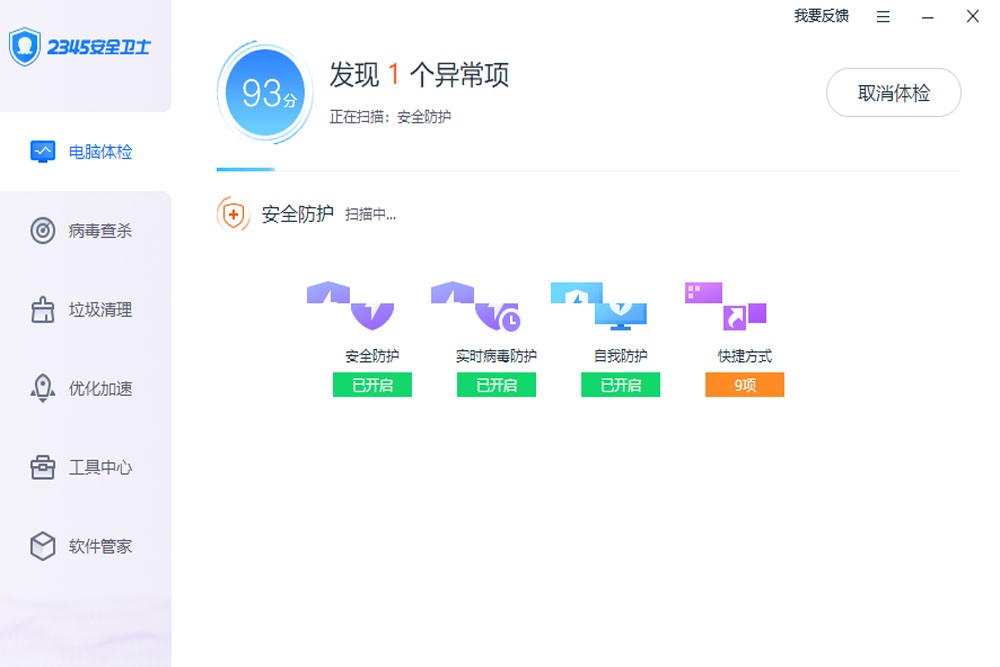Click the 取消体检 cancel button
The image size is (1000, 667).
[x=893, y=92]
